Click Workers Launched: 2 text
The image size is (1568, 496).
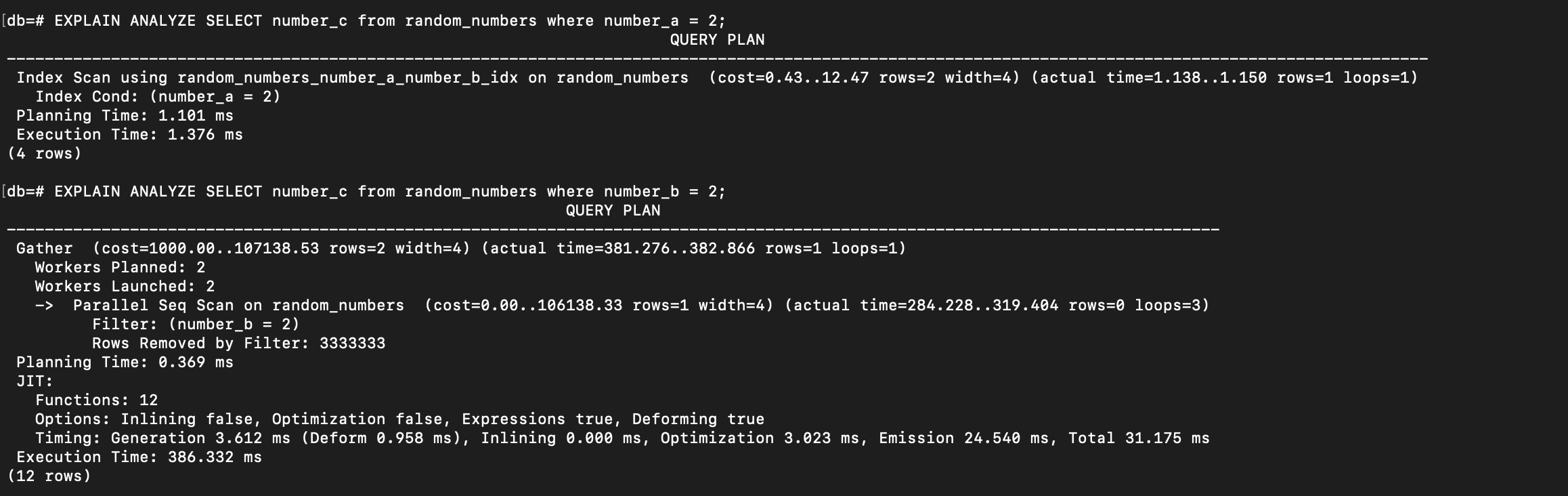coord(125,287)
